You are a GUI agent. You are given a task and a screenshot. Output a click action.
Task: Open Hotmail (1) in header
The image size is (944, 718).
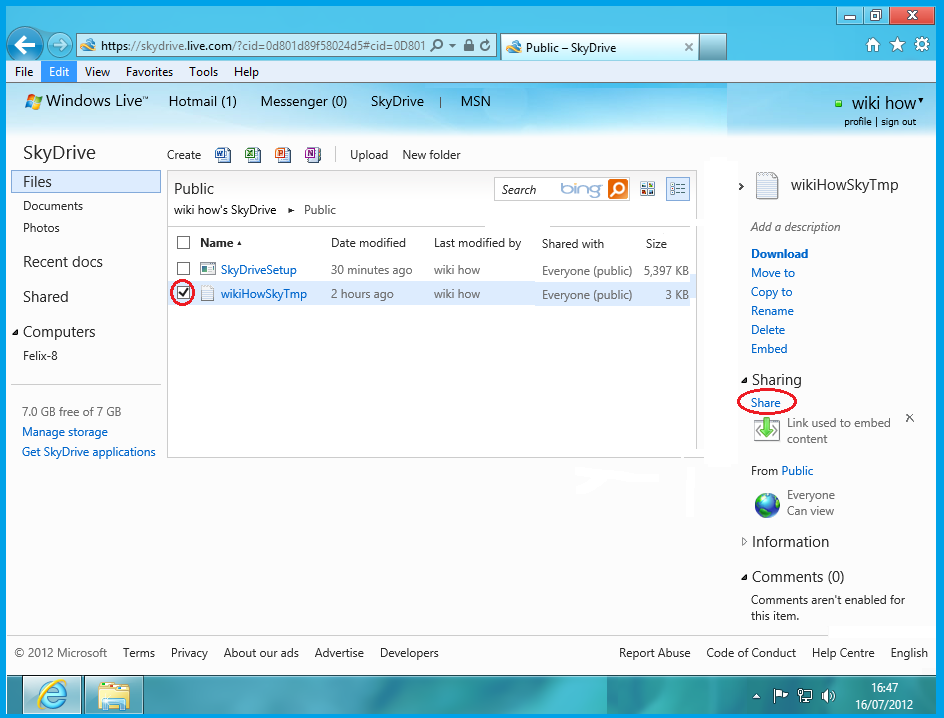[x=202, y=101]
